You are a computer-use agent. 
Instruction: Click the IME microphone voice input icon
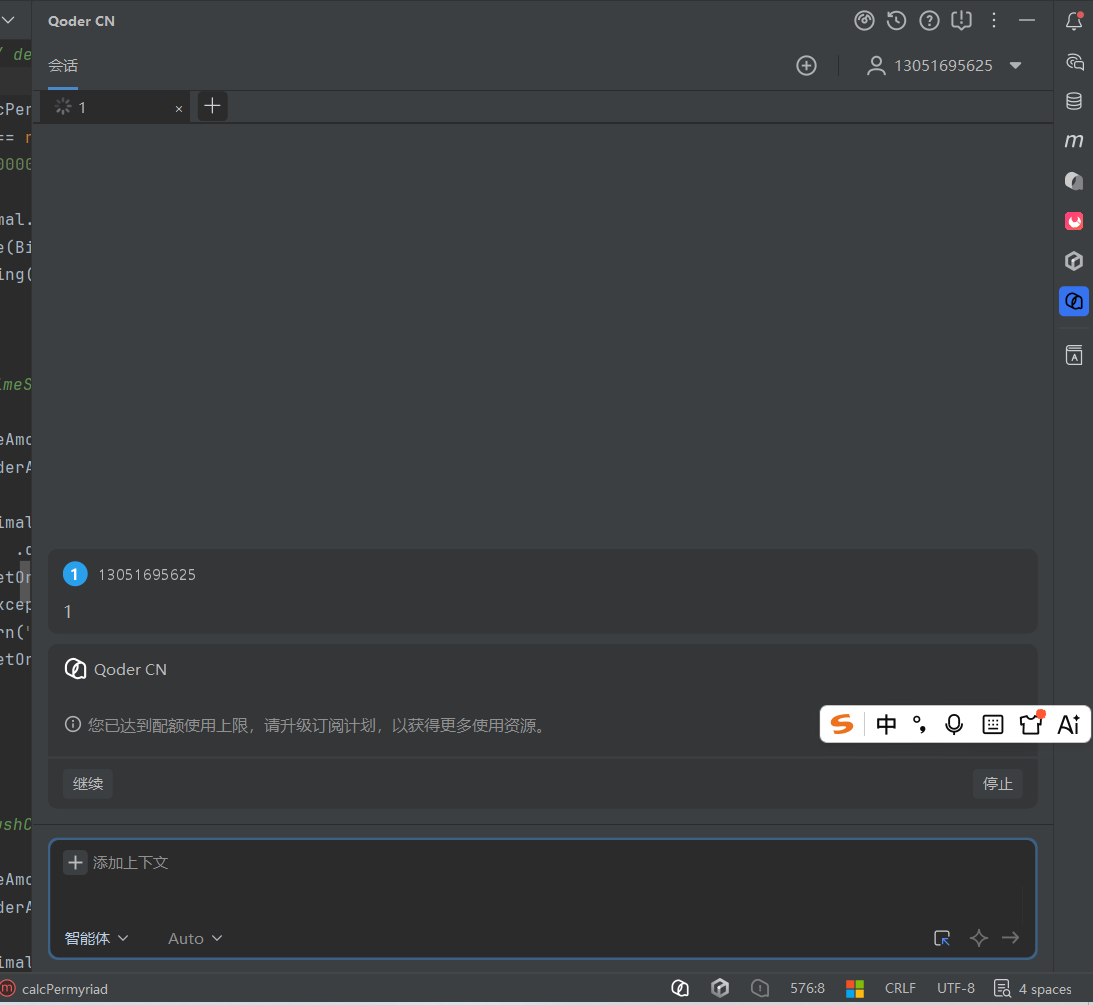954,725
